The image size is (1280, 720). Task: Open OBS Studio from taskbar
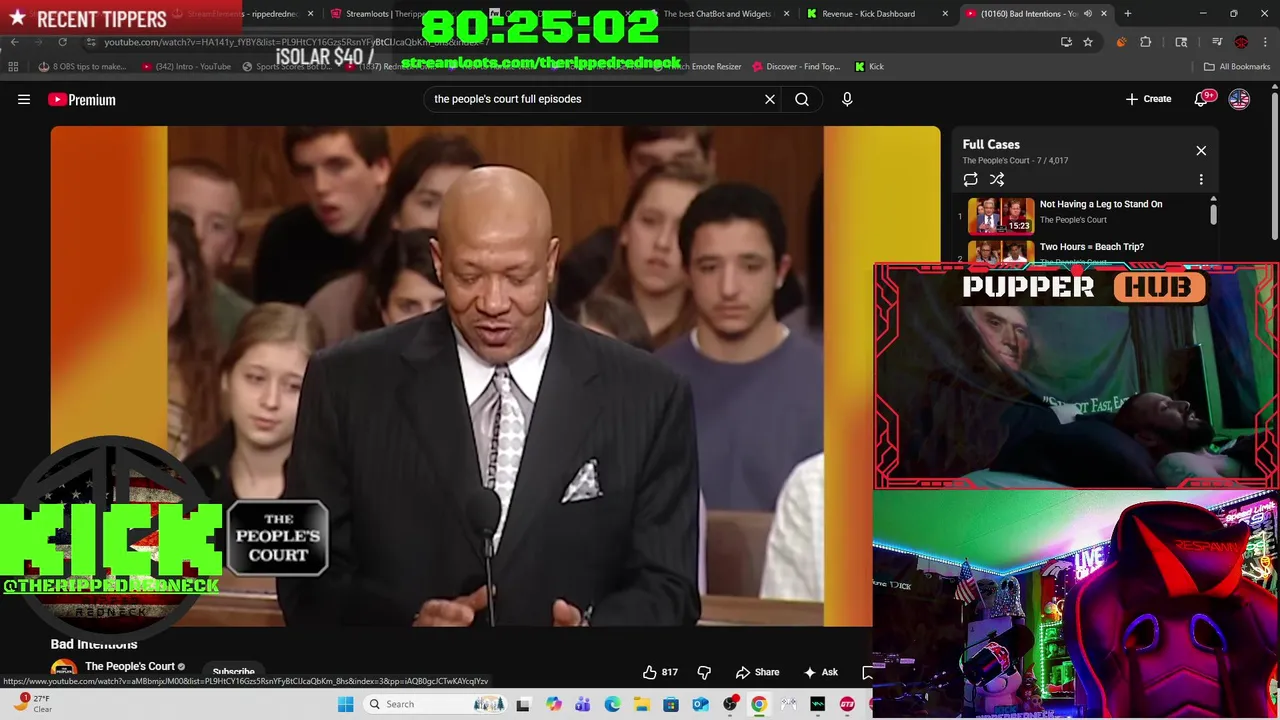point(730,704)
